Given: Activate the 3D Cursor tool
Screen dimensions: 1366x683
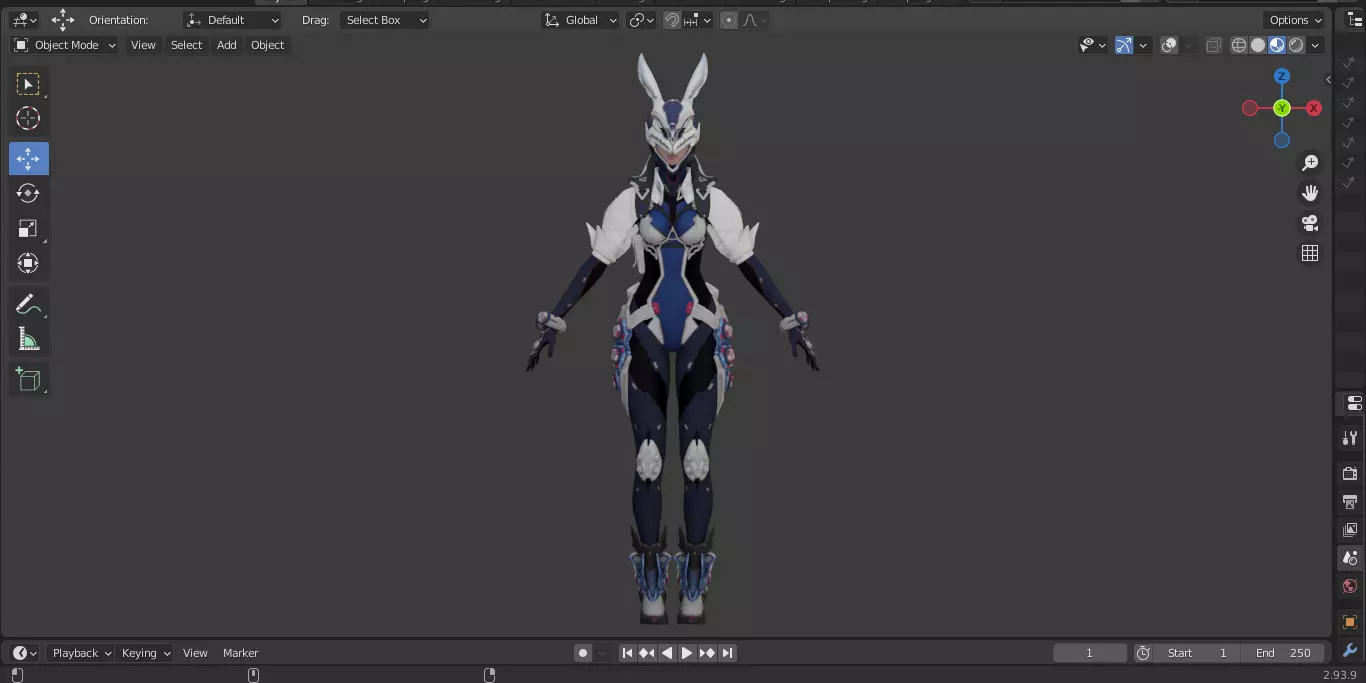Looking at the screenshot, I should pyautogui.click(x=28, y=118).
